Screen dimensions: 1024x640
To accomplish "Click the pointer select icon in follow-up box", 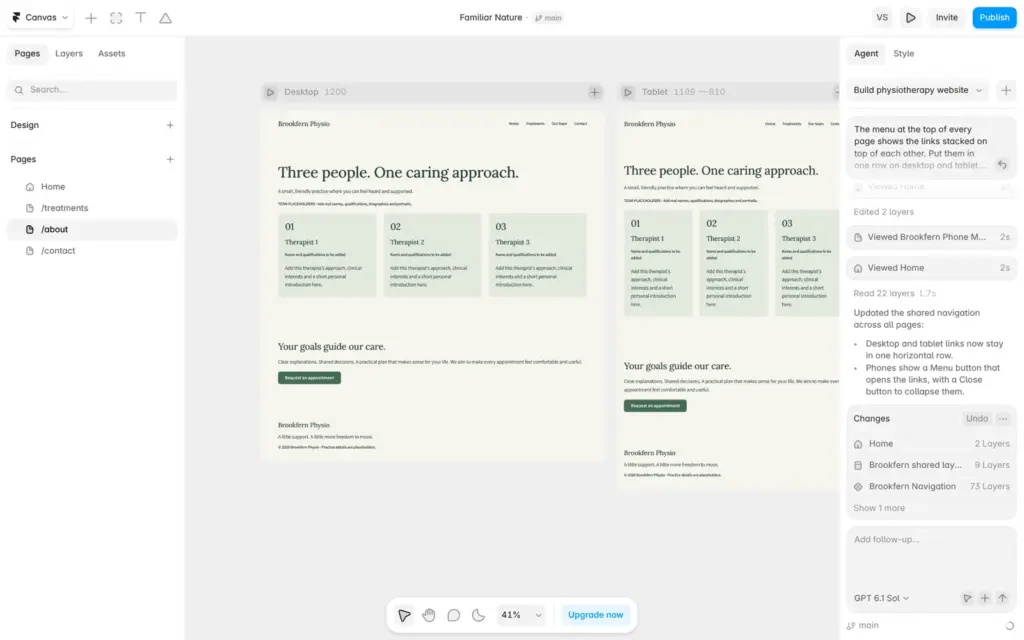I will click(x=967, y=598).
